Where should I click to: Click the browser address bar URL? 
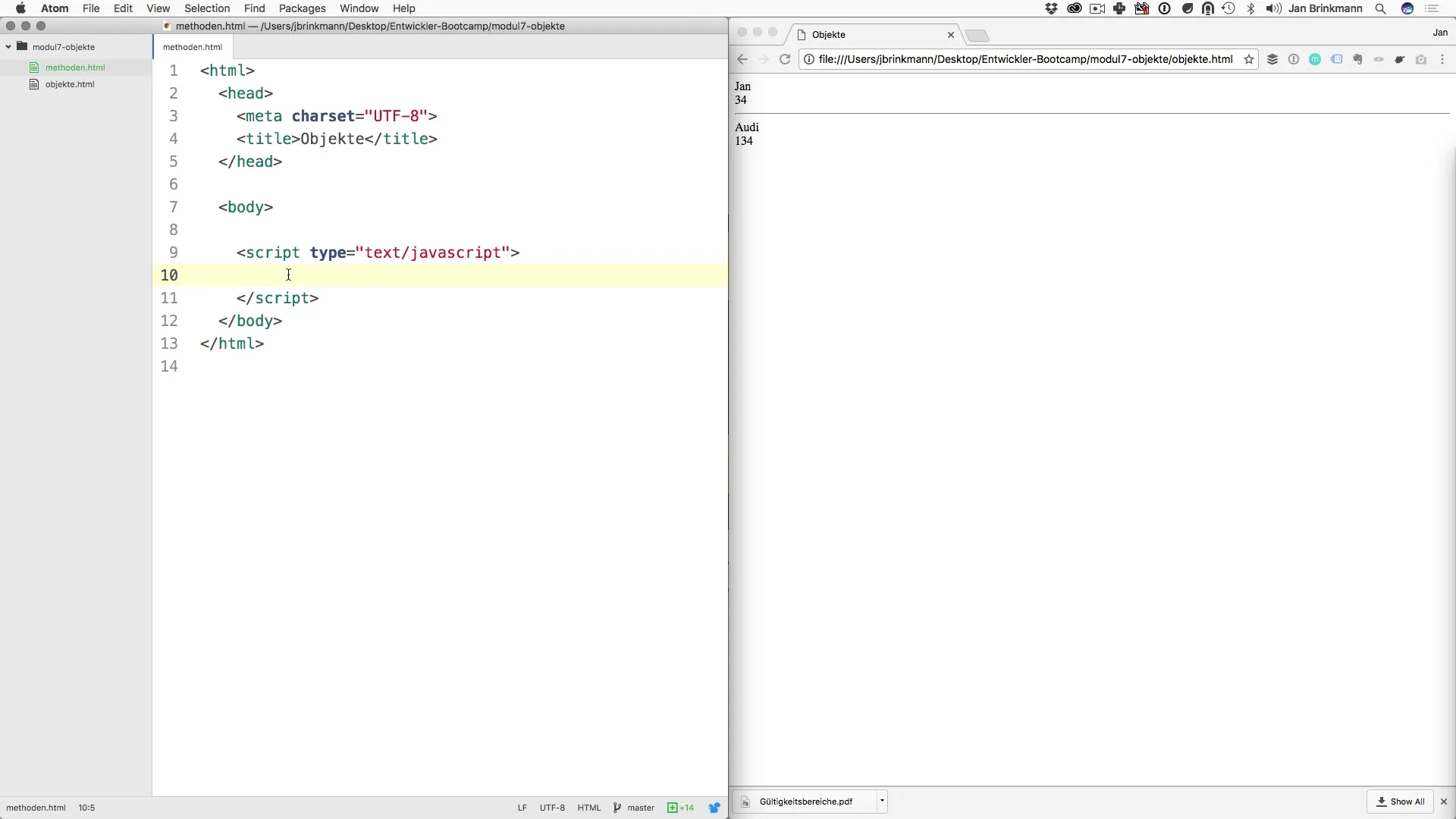pos(1025,59)
